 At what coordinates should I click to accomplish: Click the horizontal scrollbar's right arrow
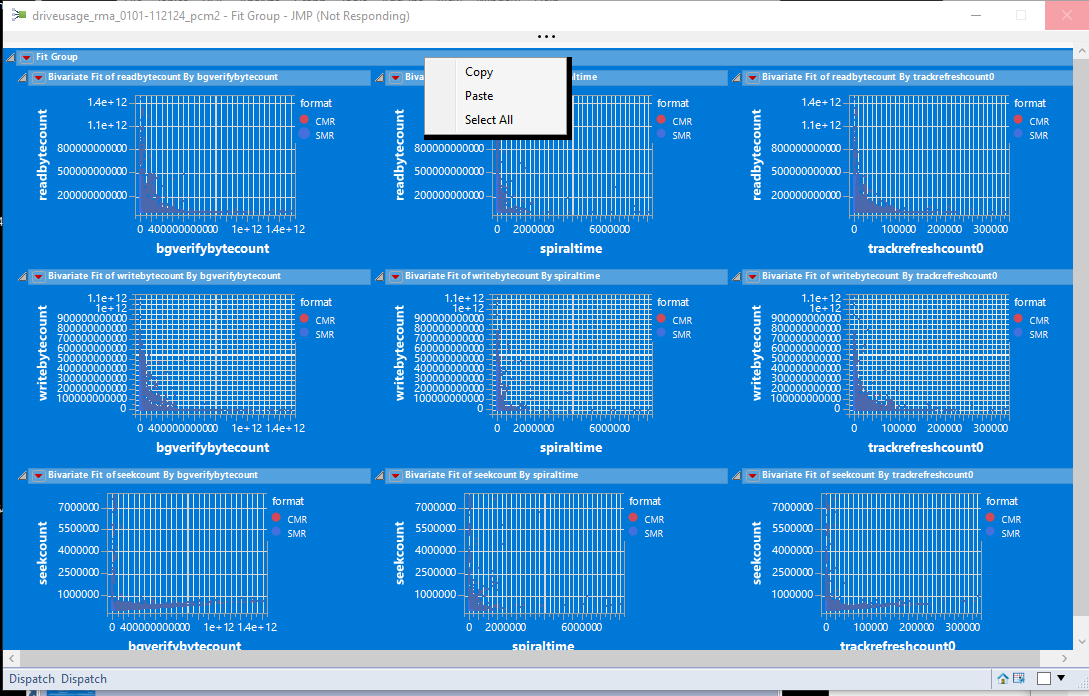click(1063, 658)
